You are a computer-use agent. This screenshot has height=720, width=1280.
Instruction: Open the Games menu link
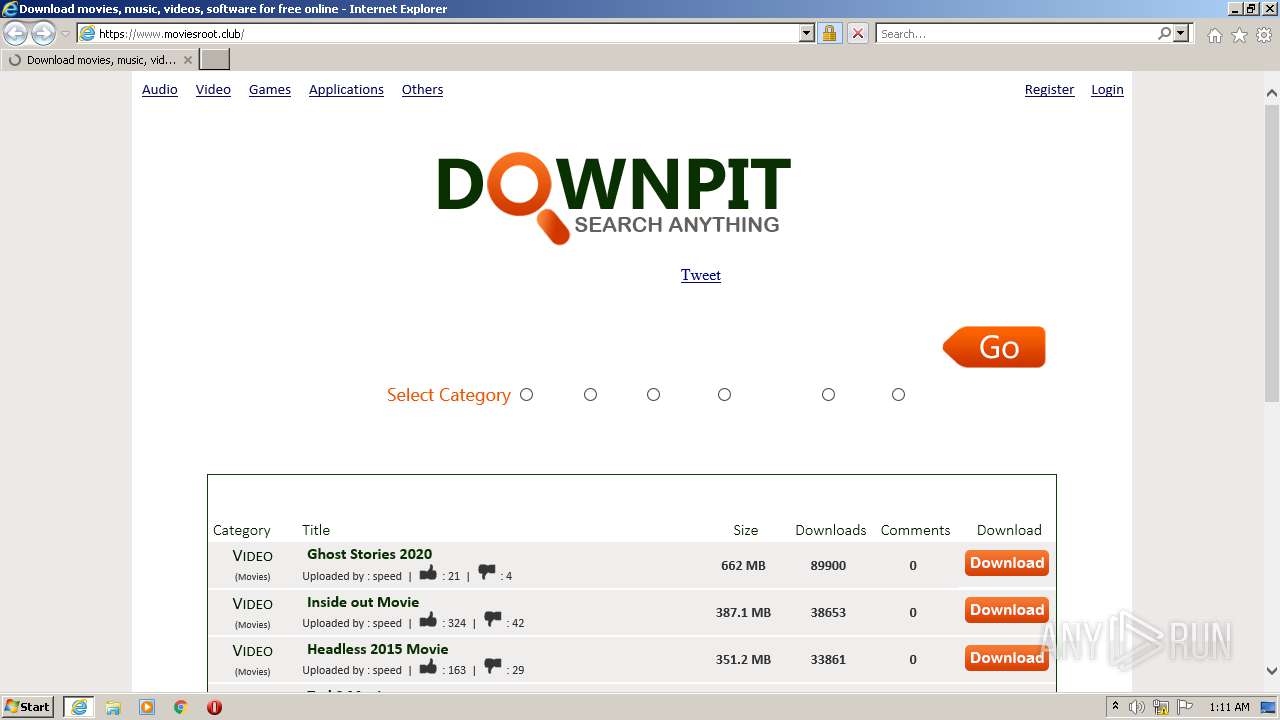click(270, 89)
